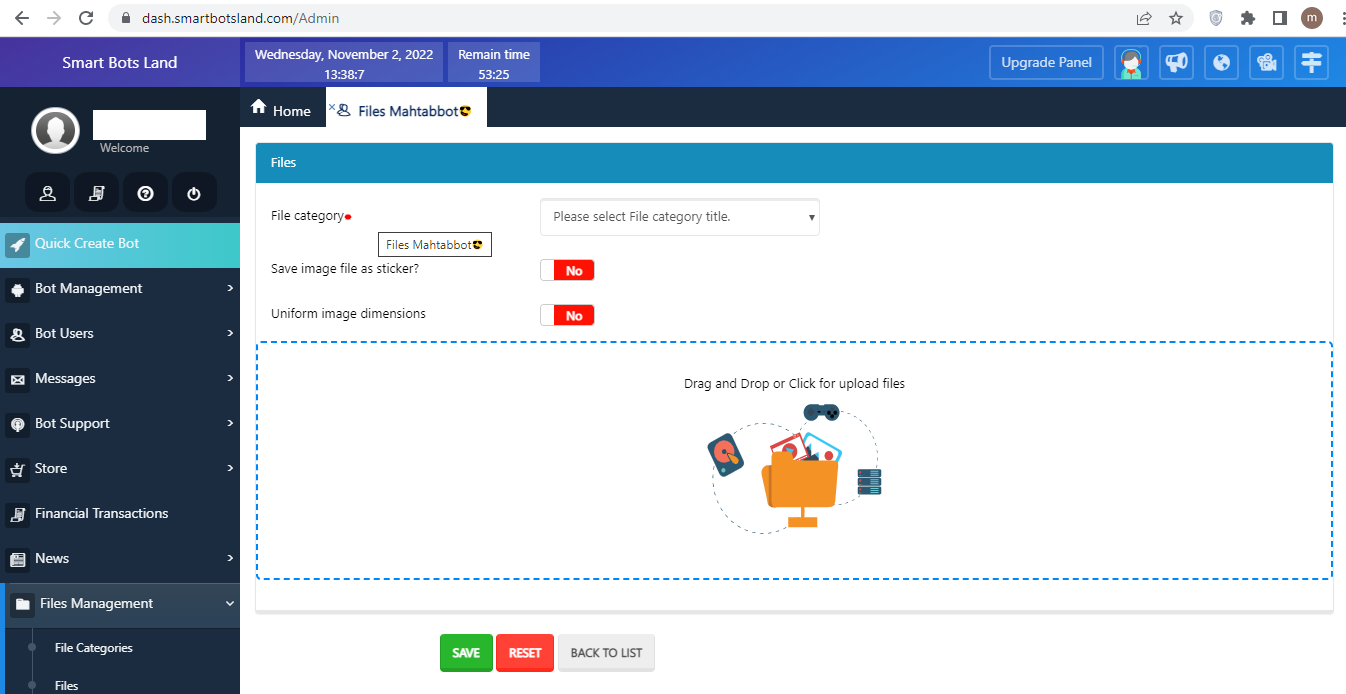Click the cart icon beside Store
The image size is (1346, 694).
(17, 469)
